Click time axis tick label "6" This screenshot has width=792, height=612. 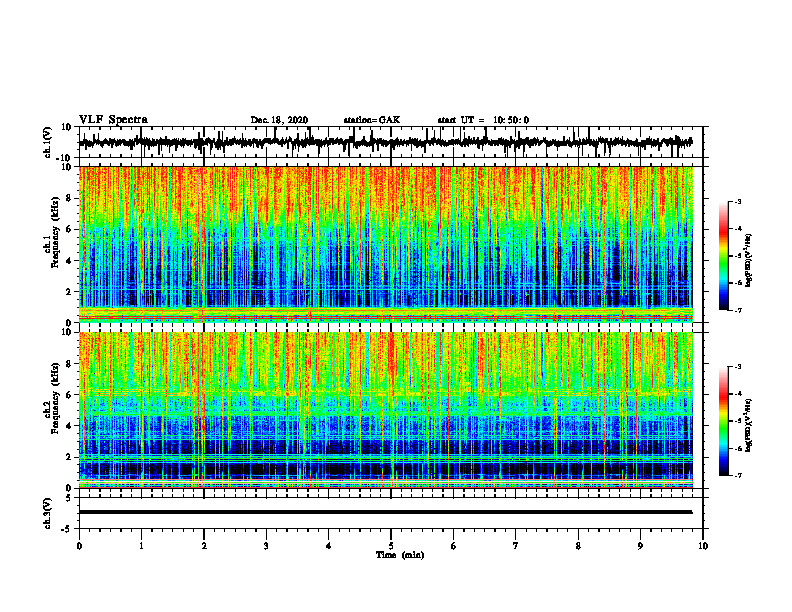454,546
